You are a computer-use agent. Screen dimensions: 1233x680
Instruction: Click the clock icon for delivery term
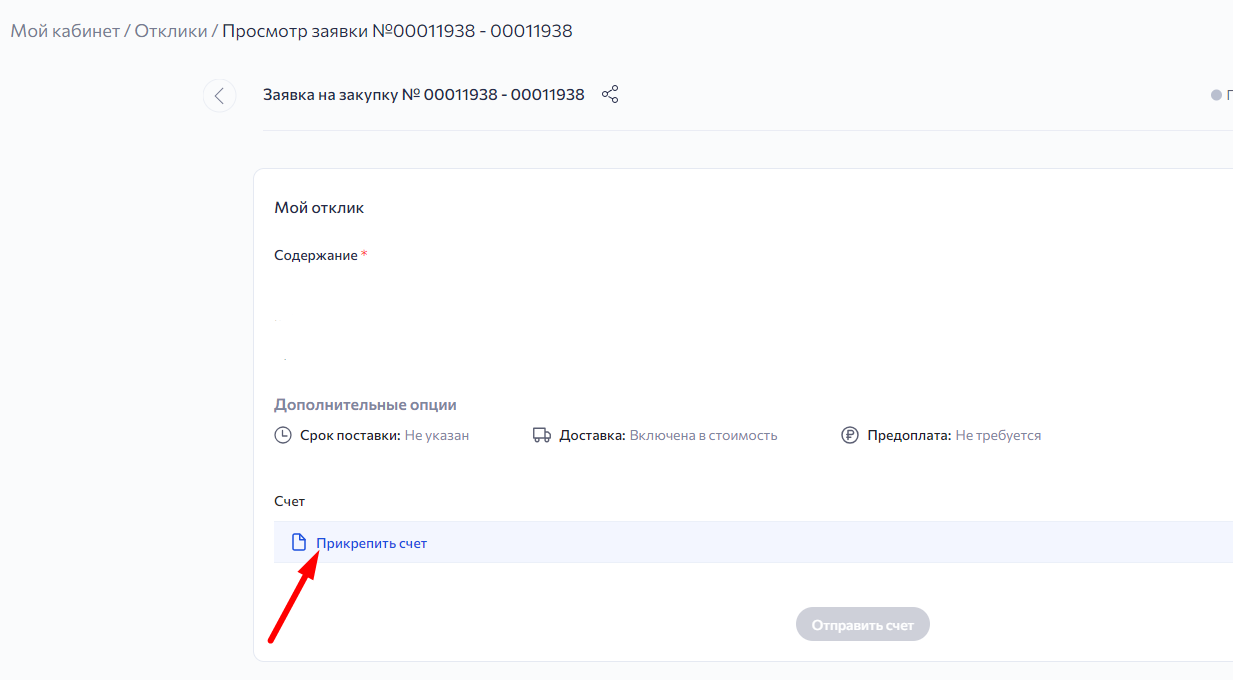(x=283, y=435)
